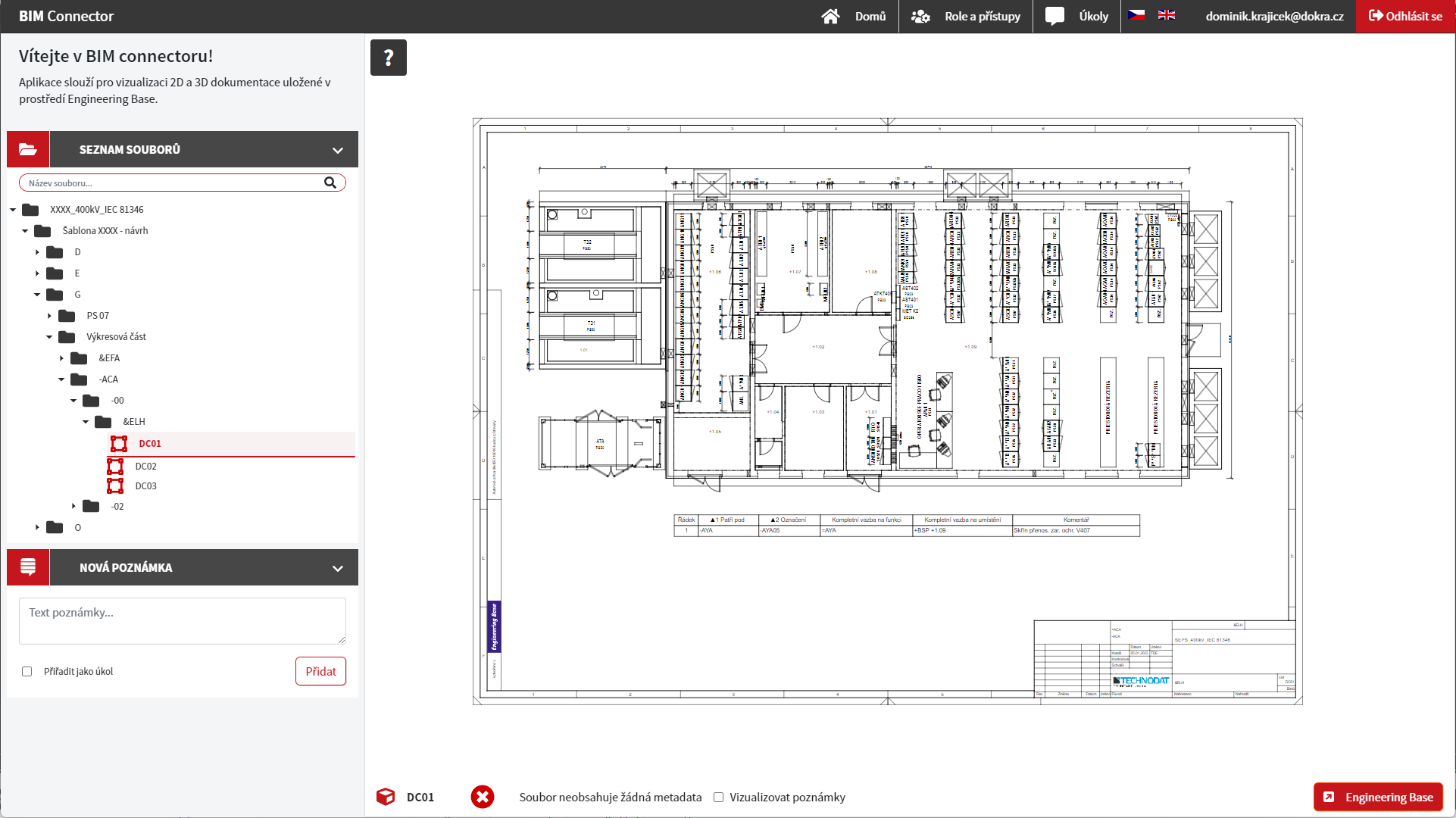This screenshot has height=818, width=1456.
Task: Select the DC02 file
Action: tap(146, 466)
